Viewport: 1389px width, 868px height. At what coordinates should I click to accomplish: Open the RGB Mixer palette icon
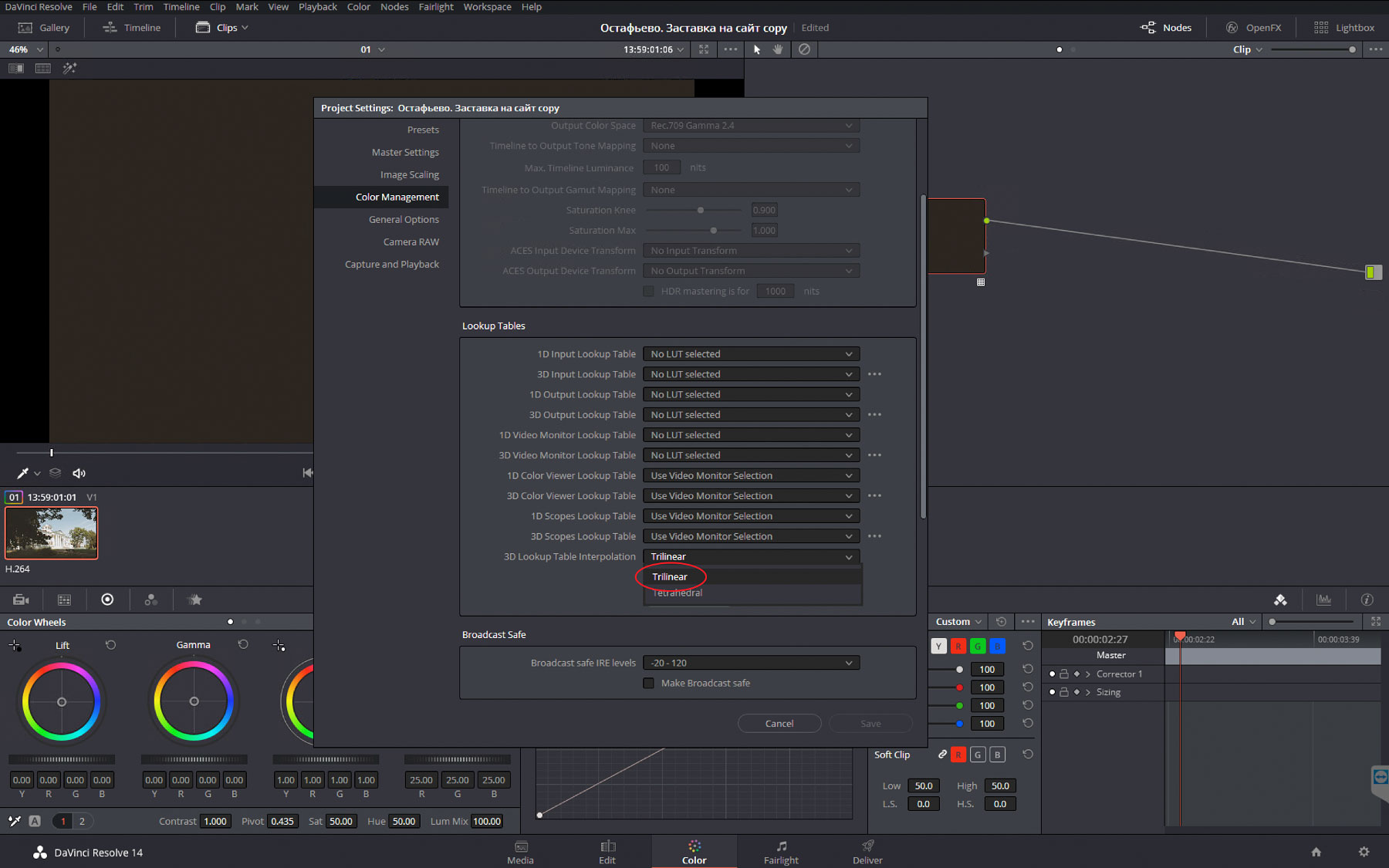coord(150,599)
